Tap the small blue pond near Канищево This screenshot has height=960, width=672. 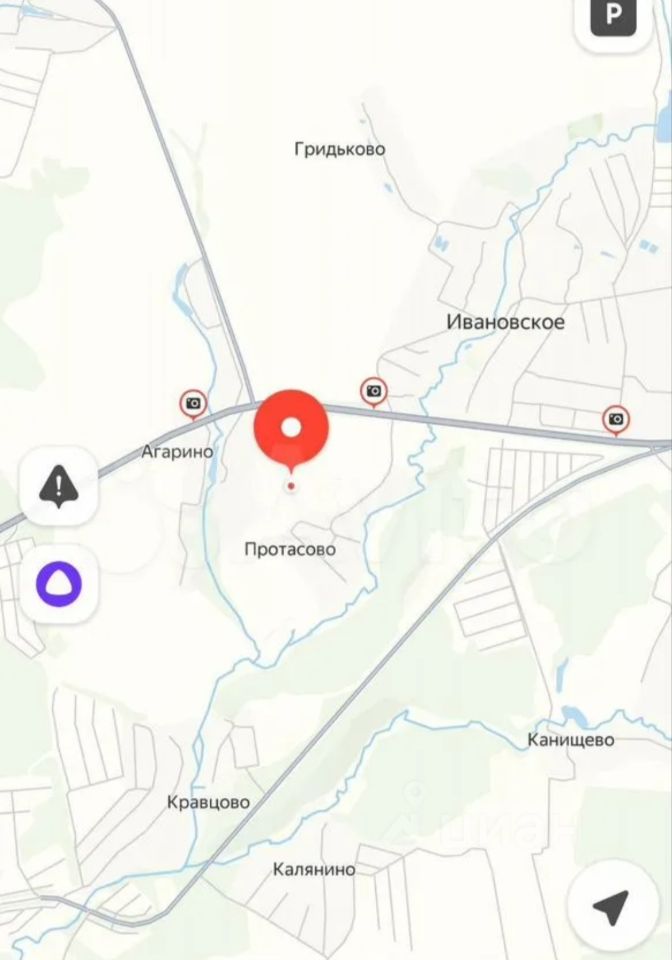574,715
